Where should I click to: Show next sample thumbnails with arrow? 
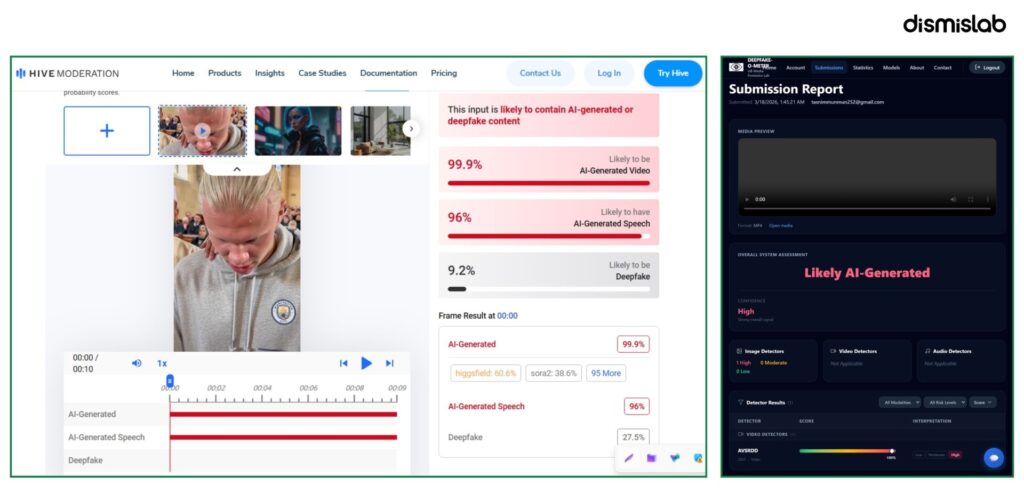pos(411,129)
